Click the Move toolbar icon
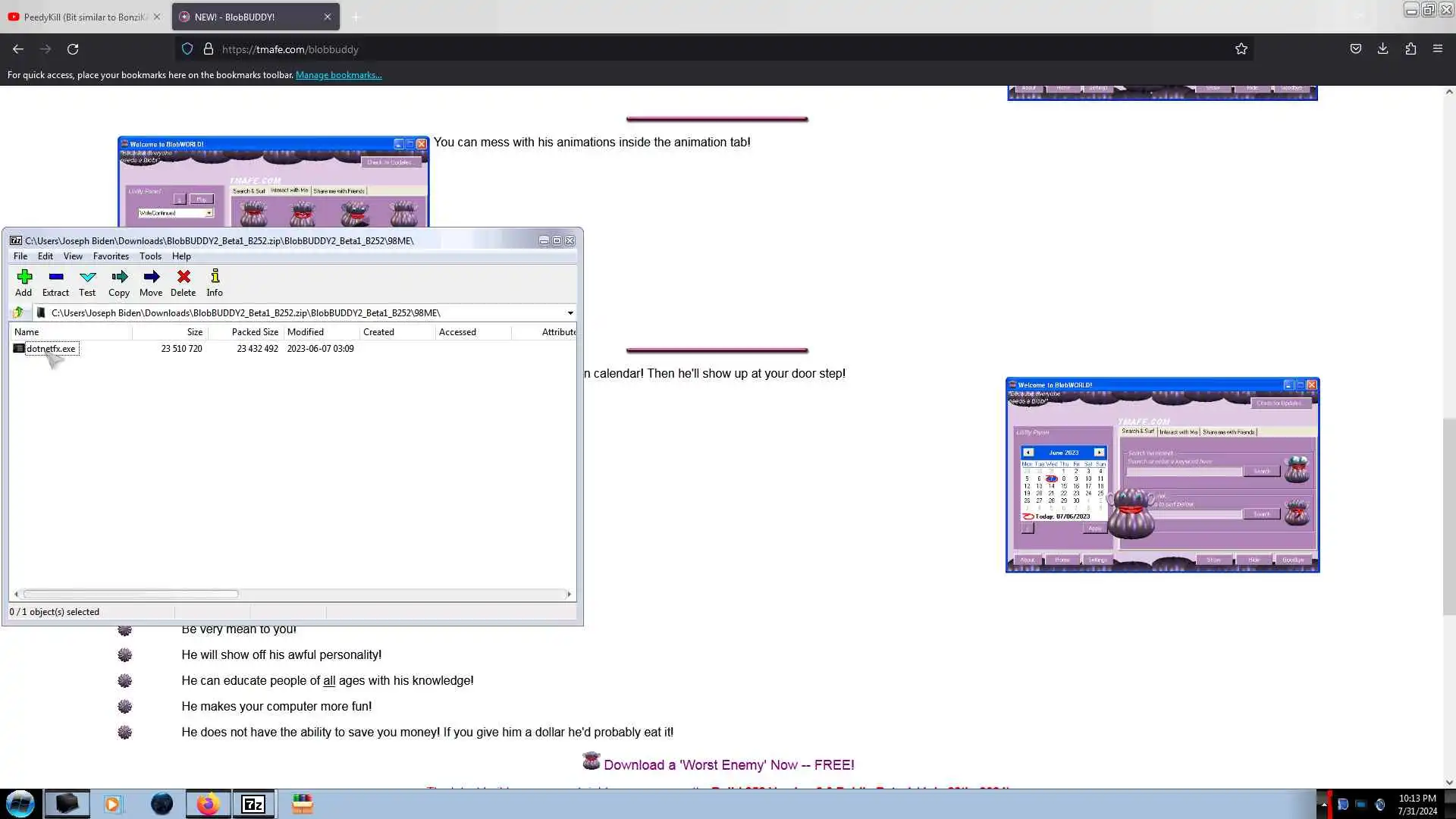Image resolution: width=1456 pixels, height=819 pixels. [151, 282]
